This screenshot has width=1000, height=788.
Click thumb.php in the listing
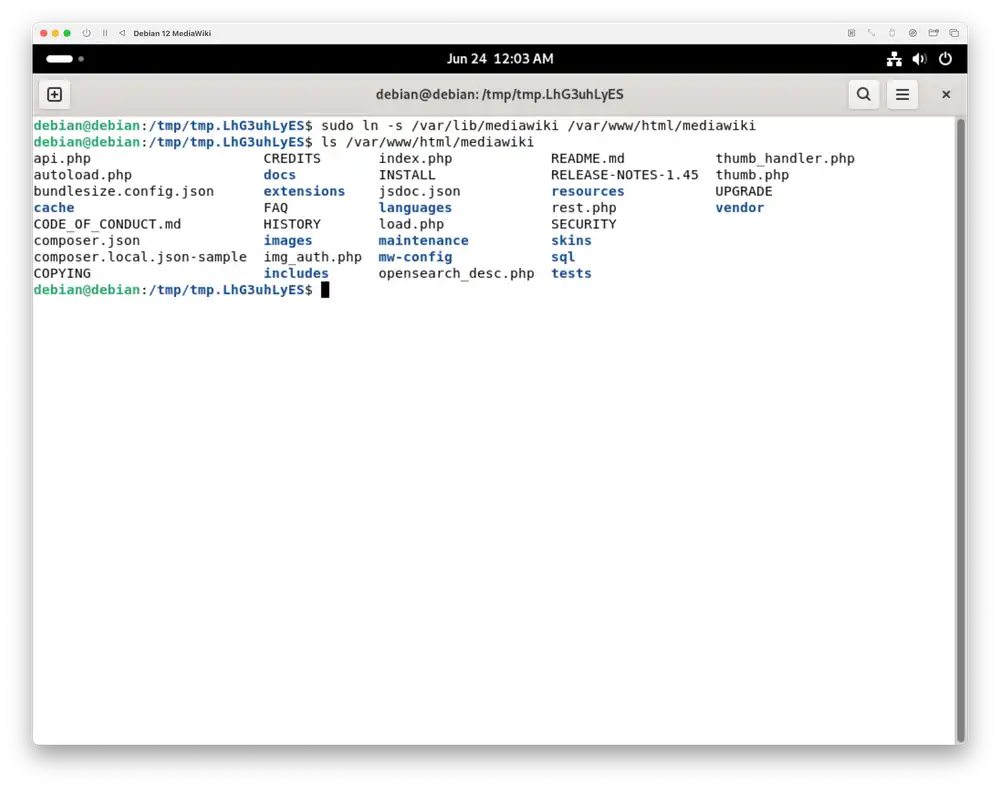pyautogui.click(x=752, y=175)
